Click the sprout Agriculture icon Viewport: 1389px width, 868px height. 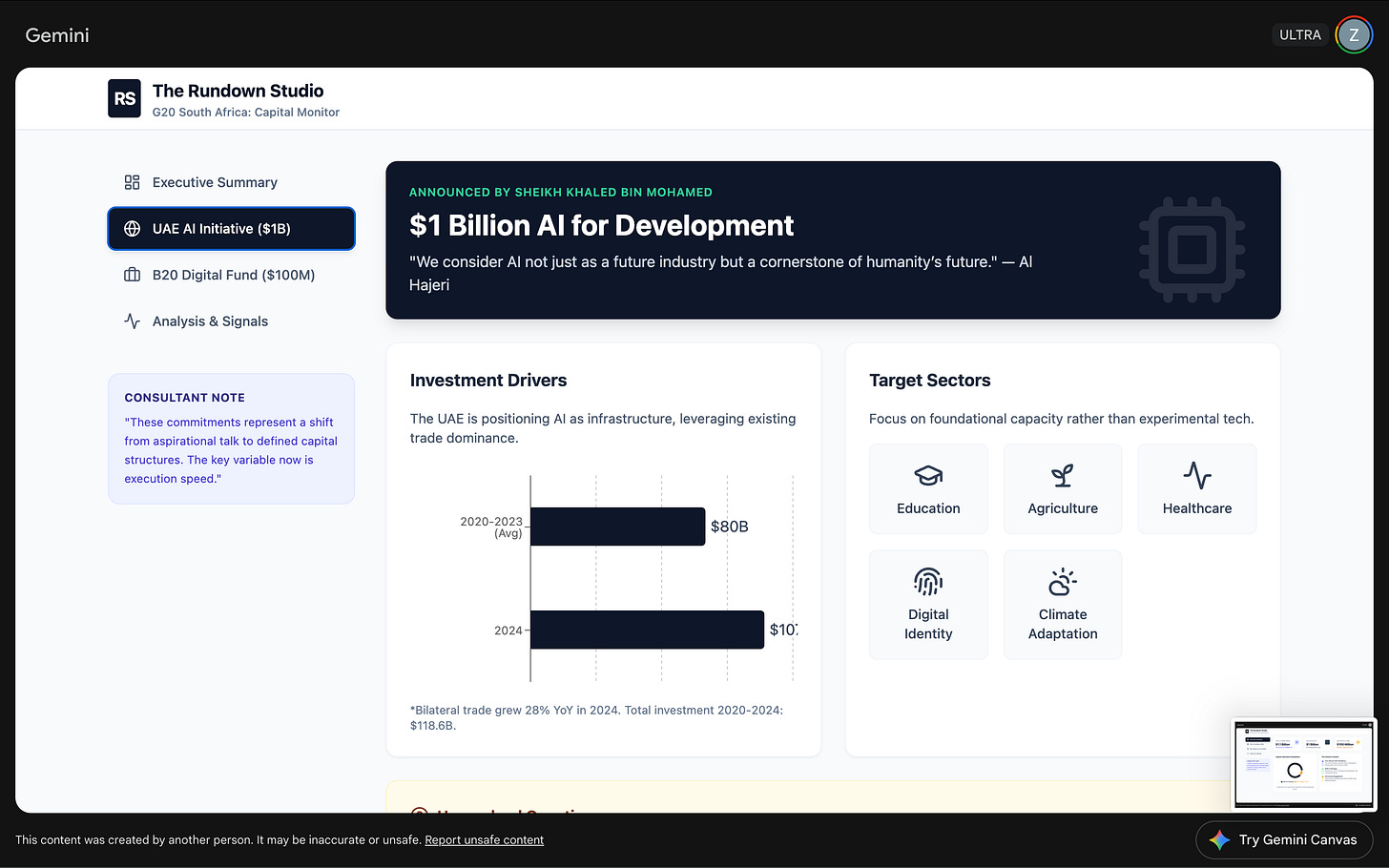tap(1063, 475)
